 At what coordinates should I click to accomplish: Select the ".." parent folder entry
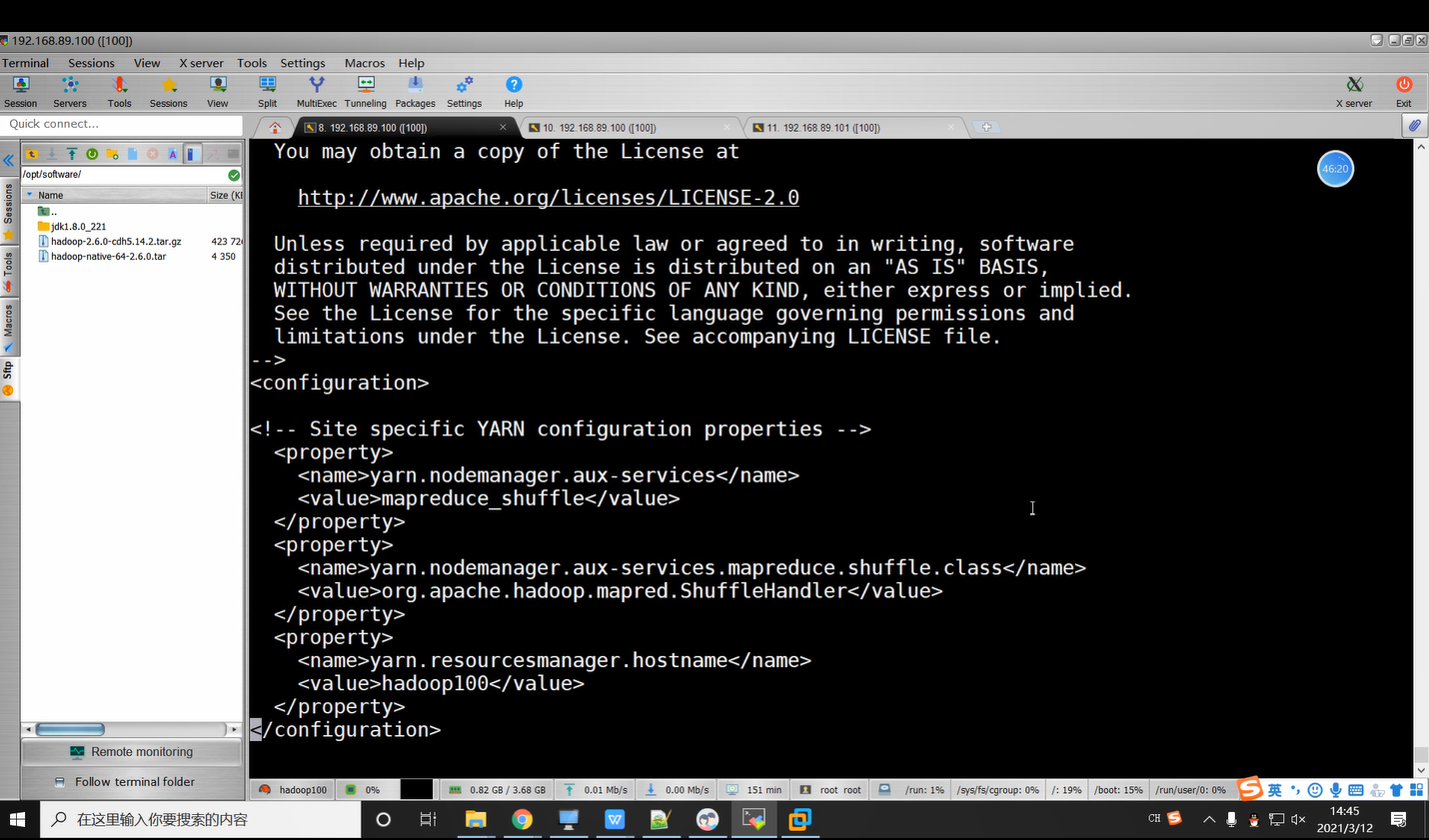[47, 212]
